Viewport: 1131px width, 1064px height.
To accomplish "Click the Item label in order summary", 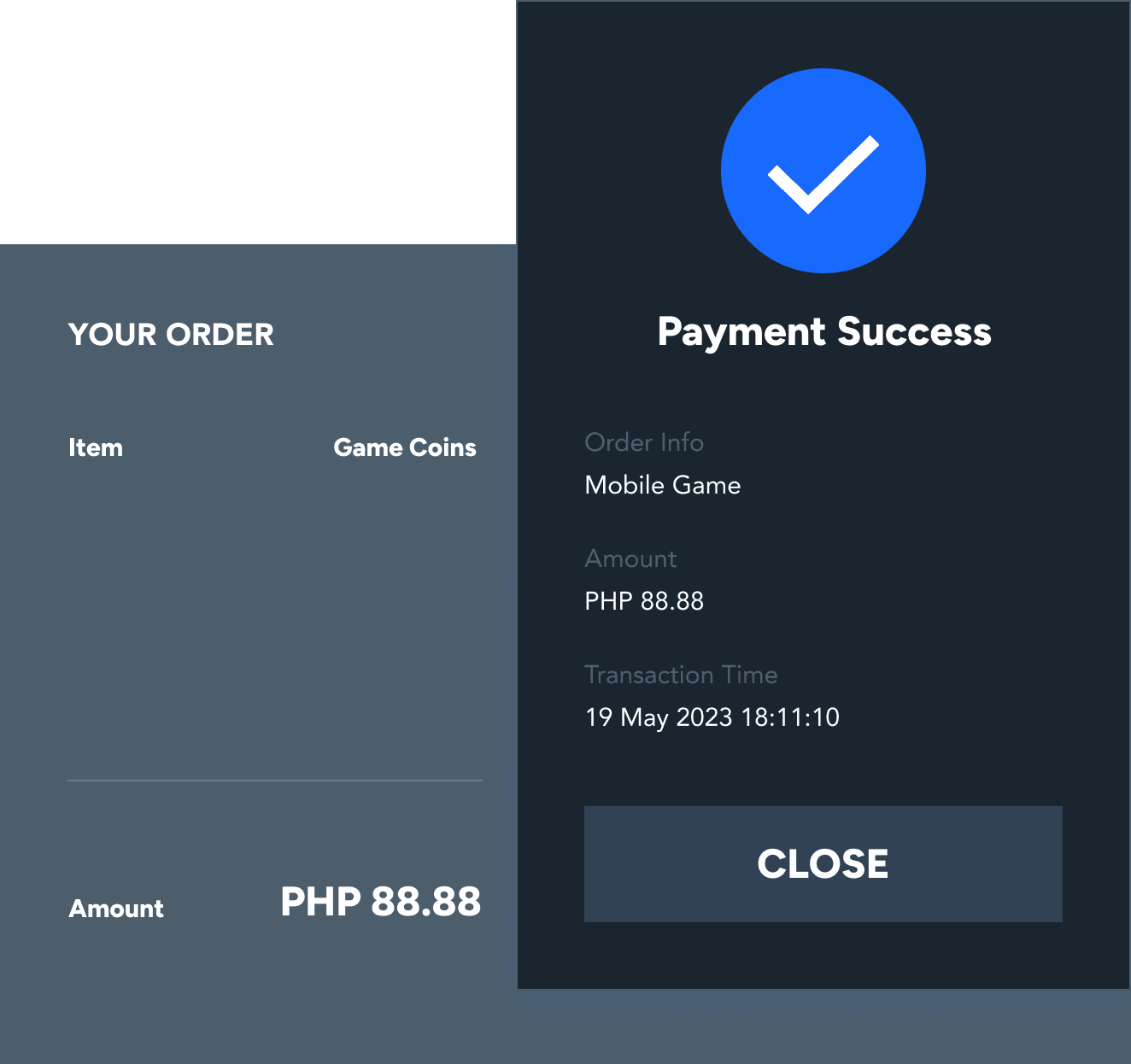I will coord(96,447).
